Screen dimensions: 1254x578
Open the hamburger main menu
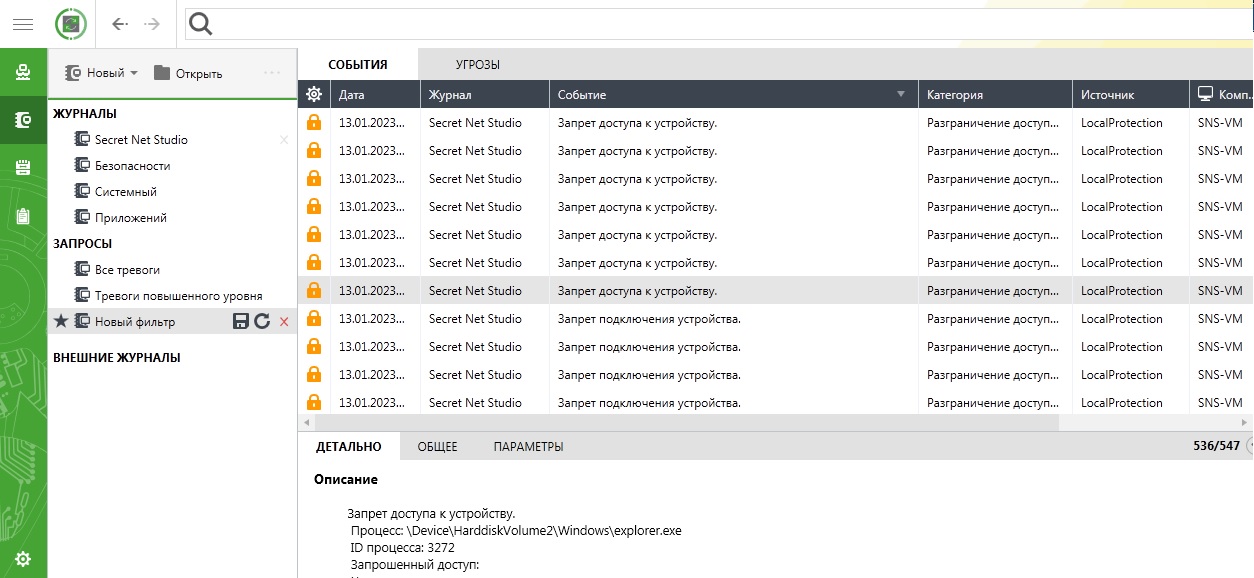point(22,24)
